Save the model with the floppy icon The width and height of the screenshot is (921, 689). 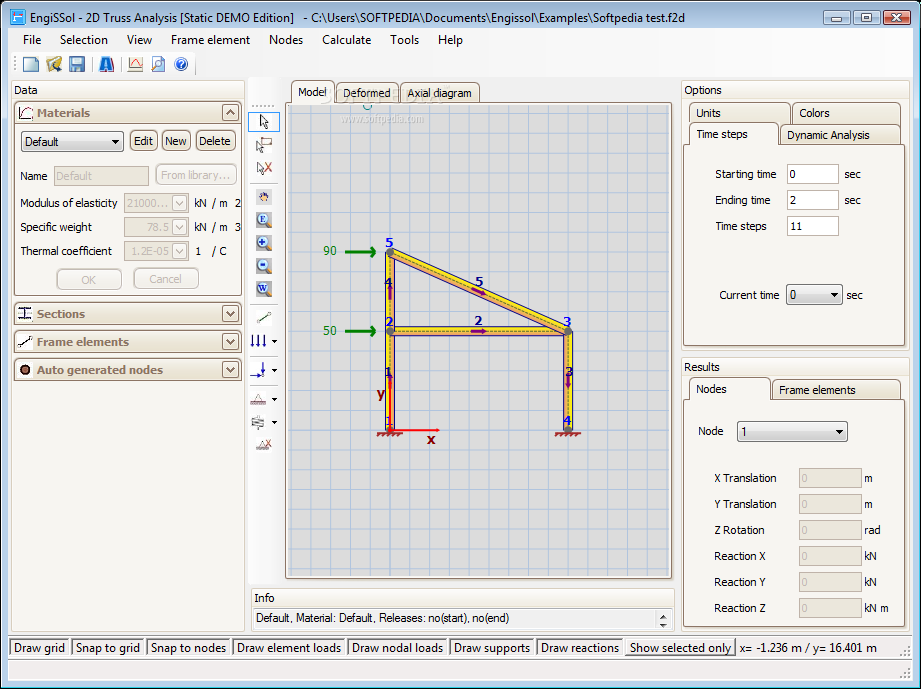(77, 64)
